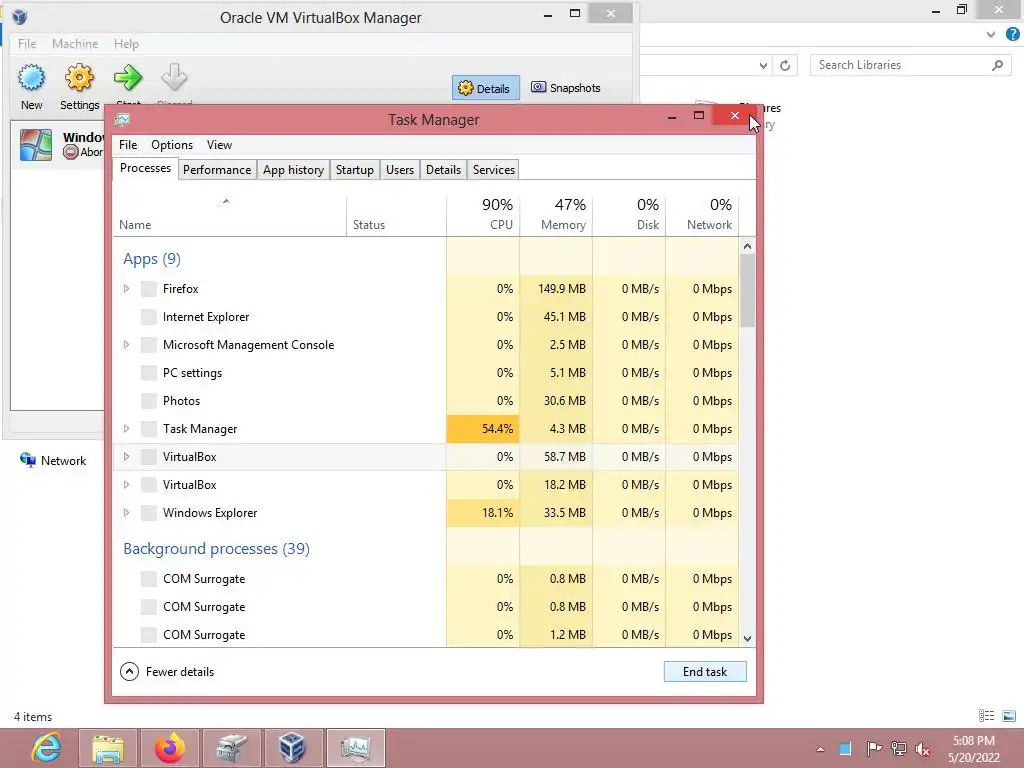1024x768 pixels.
Task: Click the Management Console taskbar icon
Action: [231, 748]
